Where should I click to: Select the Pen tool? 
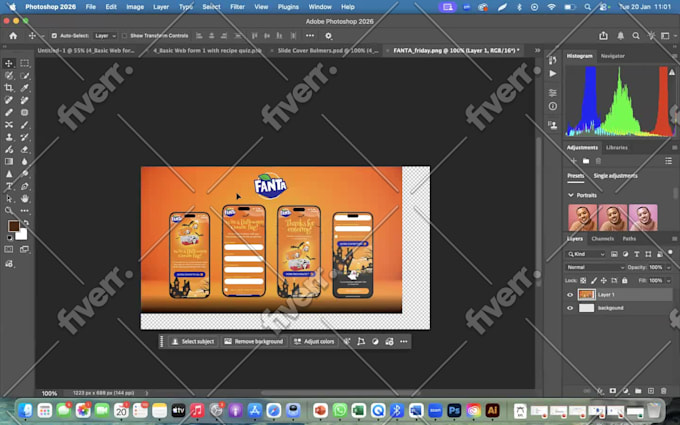tap(24, 186)
